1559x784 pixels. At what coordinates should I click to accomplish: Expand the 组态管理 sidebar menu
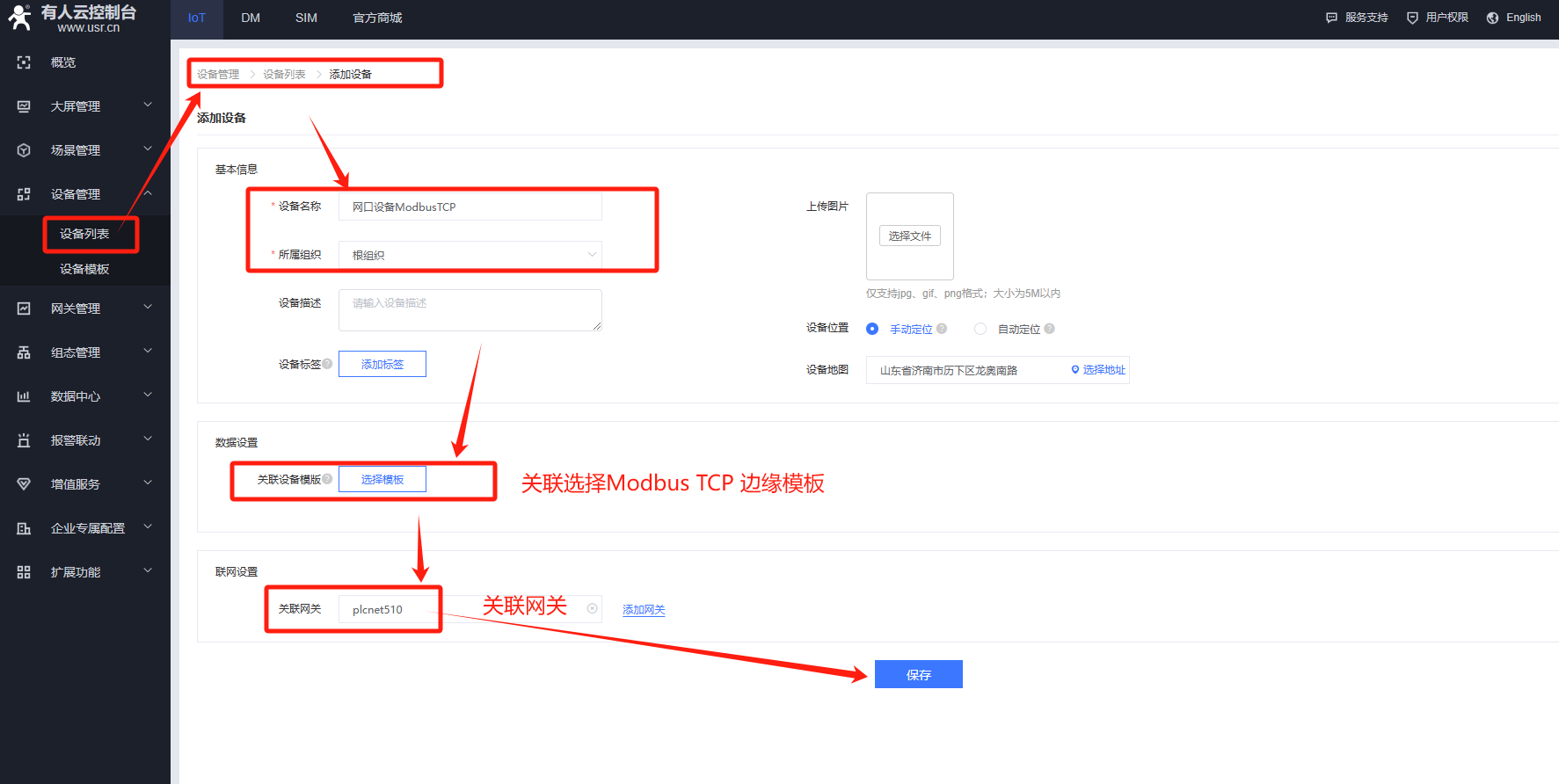[84, 352]
